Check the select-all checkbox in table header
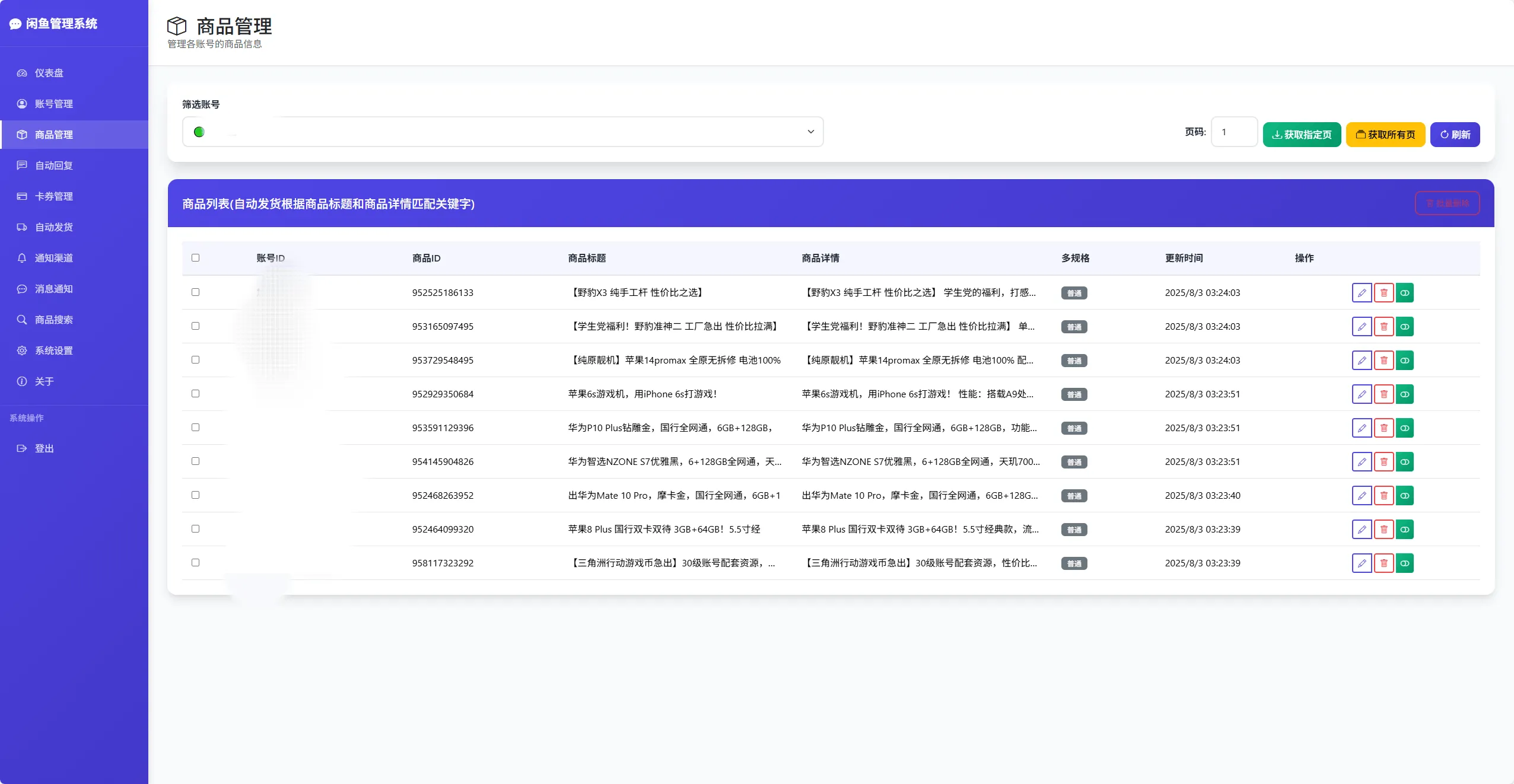 tap(195, 257)
